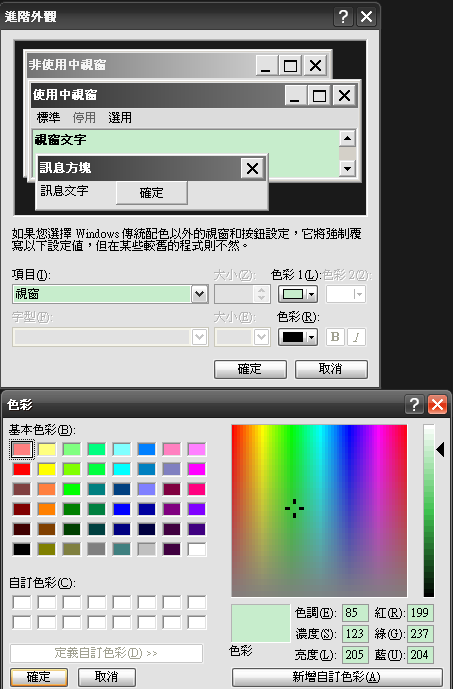The height and width of the screenshot is (689, 453).
Task: Click the 色調 hue value field
Action: (355, 613)
